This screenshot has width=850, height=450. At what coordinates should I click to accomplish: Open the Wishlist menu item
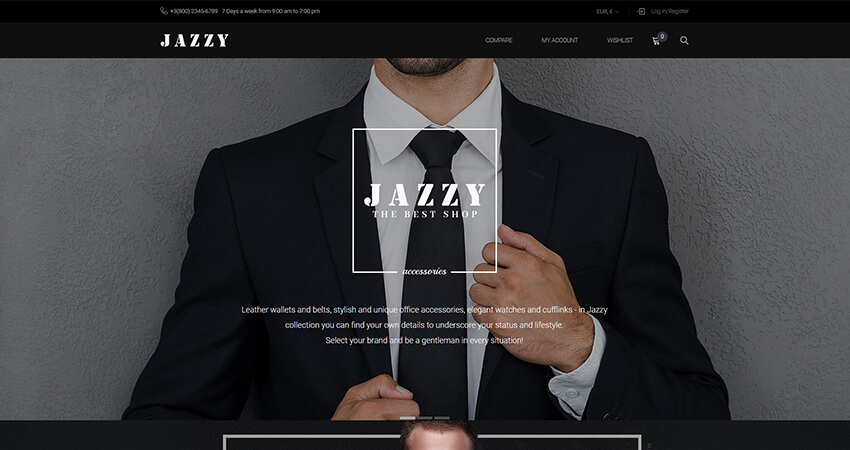click(620, 40)
